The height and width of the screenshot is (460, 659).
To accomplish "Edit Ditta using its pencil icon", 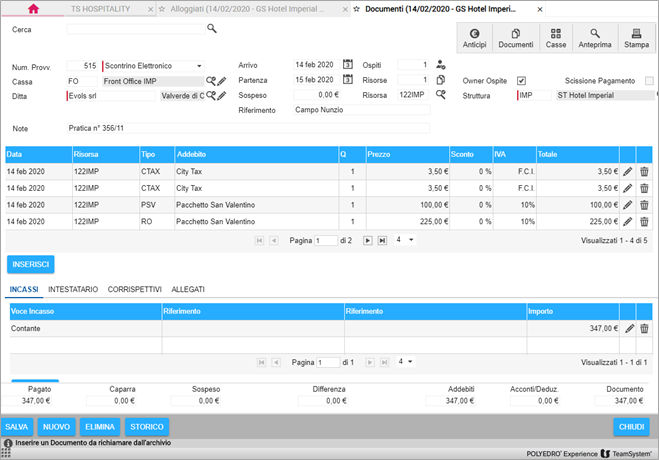I will tap(222, 96).
